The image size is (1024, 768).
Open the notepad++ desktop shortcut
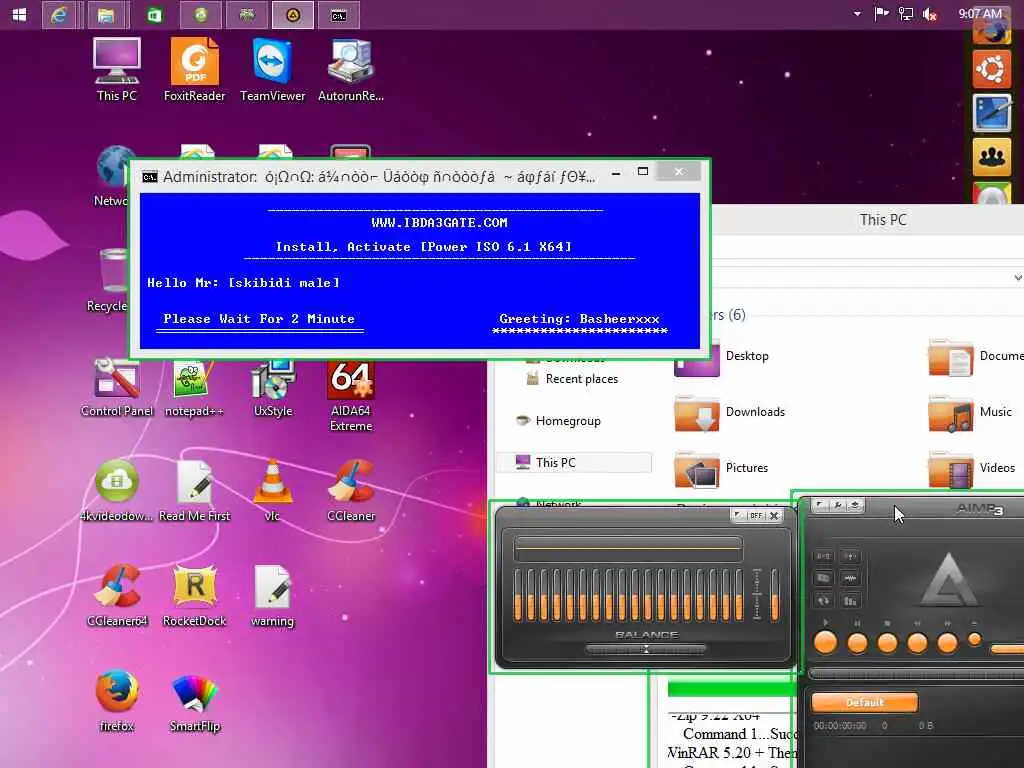tap(195, 388)
